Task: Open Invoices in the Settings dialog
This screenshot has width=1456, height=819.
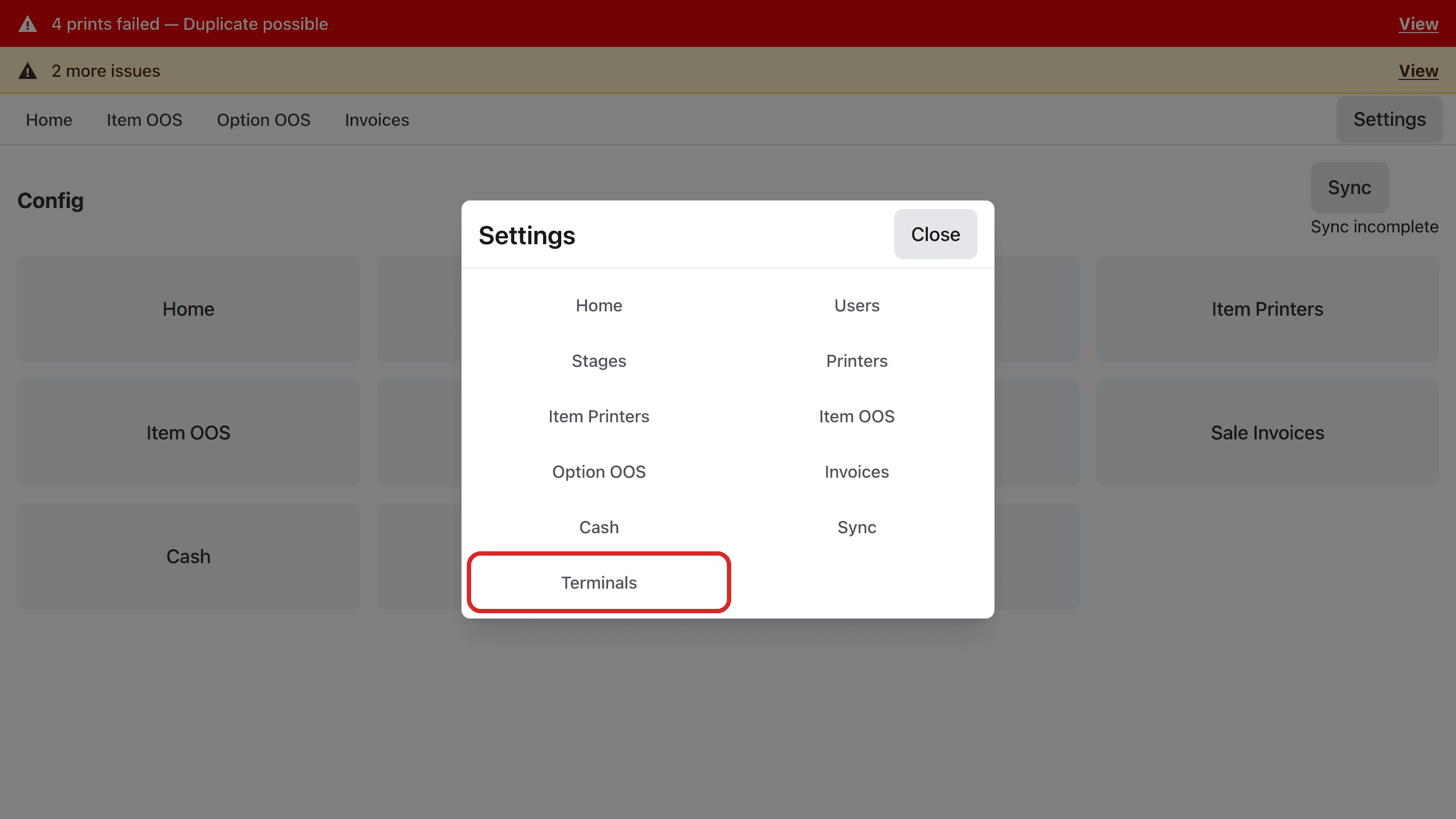Action: pos(857,472)
